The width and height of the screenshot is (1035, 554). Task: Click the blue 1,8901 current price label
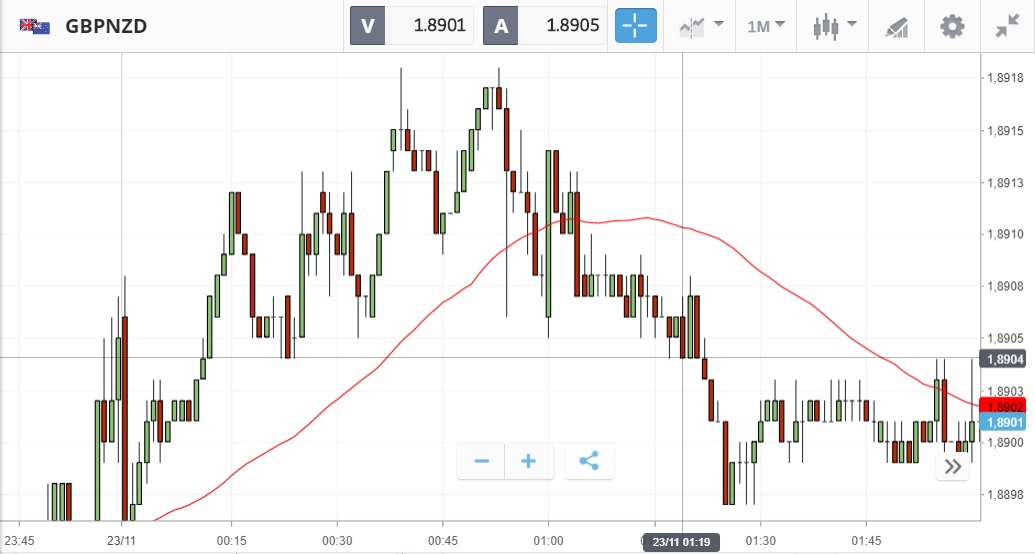coord(1003,423)
